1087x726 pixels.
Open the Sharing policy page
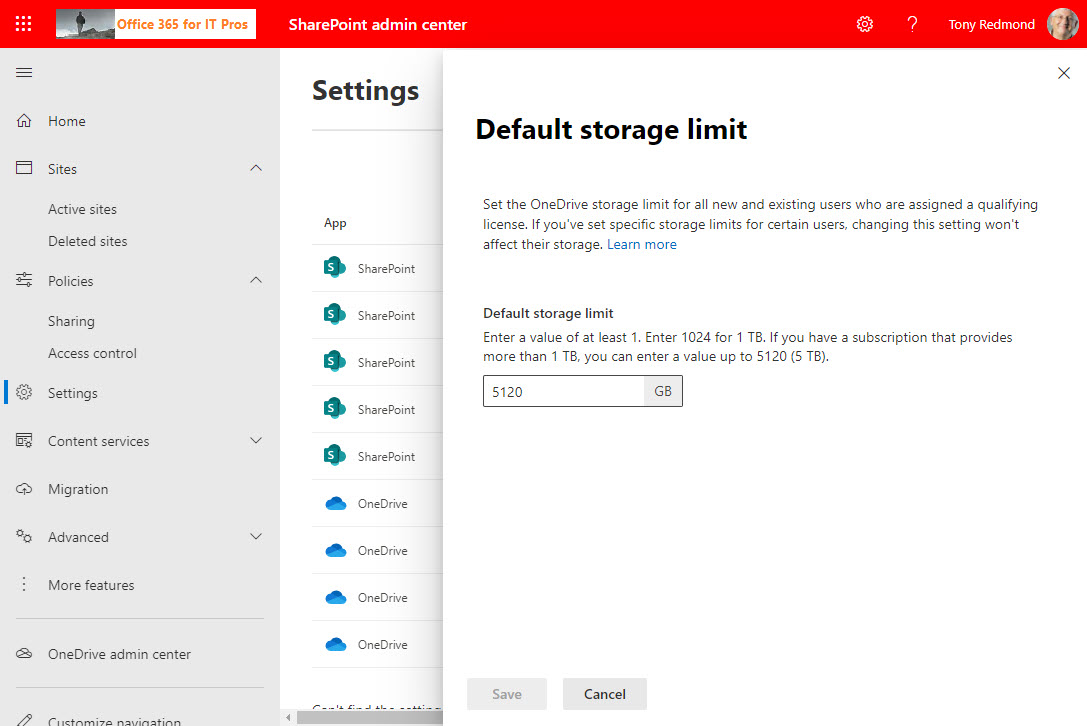click(71, 322)
